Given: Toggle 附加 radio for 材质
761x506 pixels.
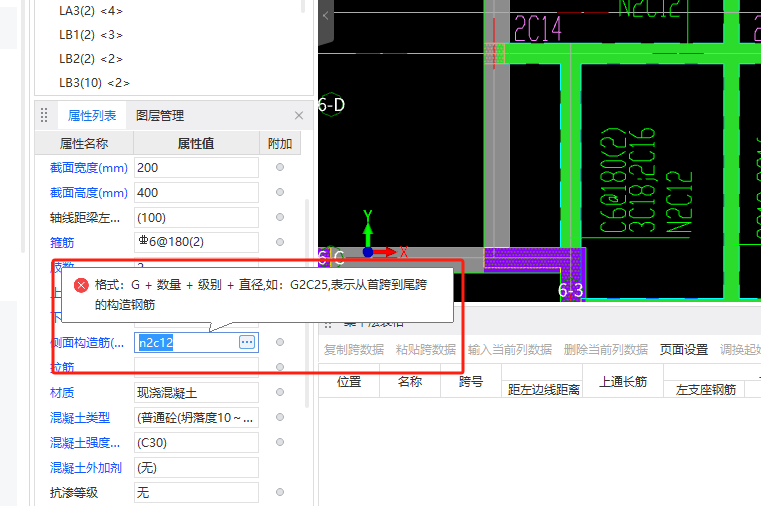Looking at the screenshot, I should point(280,392).
